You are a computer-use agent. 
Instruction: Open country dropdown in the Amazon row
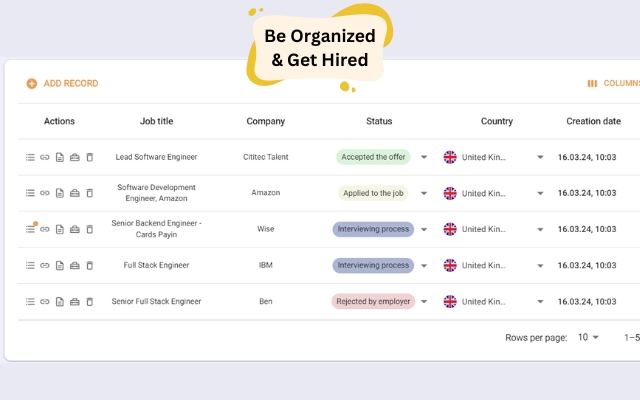coord(540,193)
